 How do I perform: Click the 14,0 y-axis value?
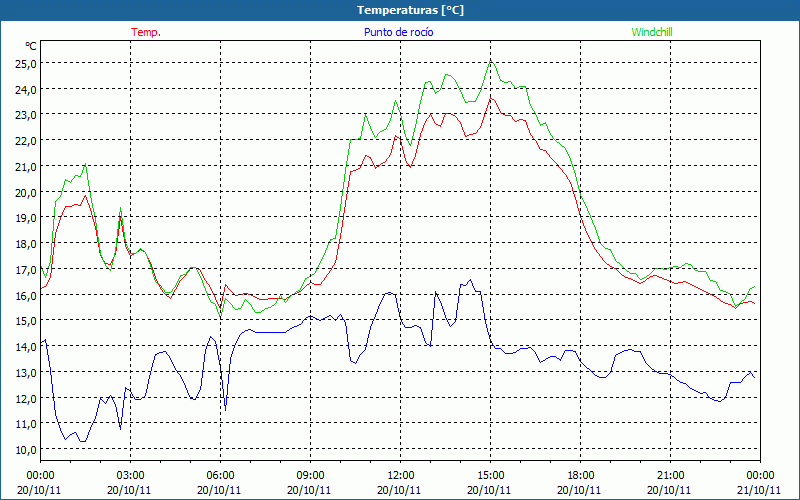(26, 347)
